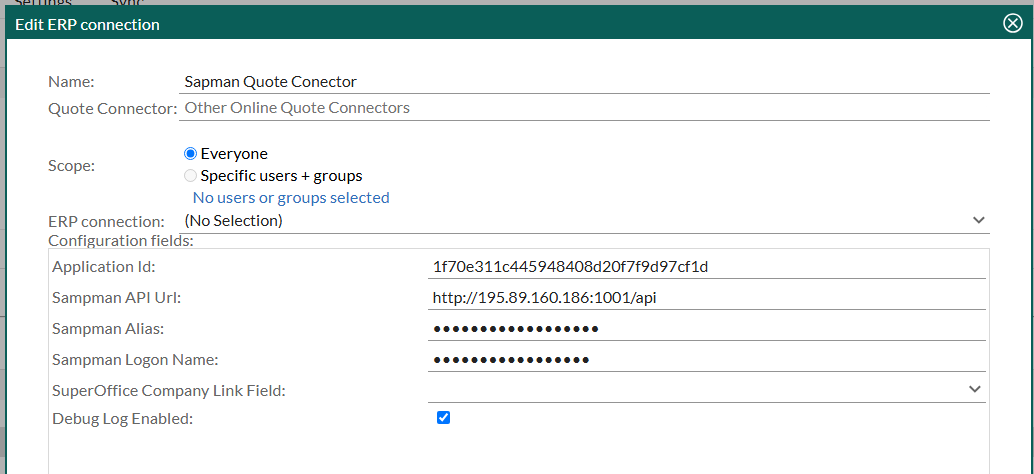Click the Application Id label
The height and width of the screenshot is (474, 1034).
104,267
